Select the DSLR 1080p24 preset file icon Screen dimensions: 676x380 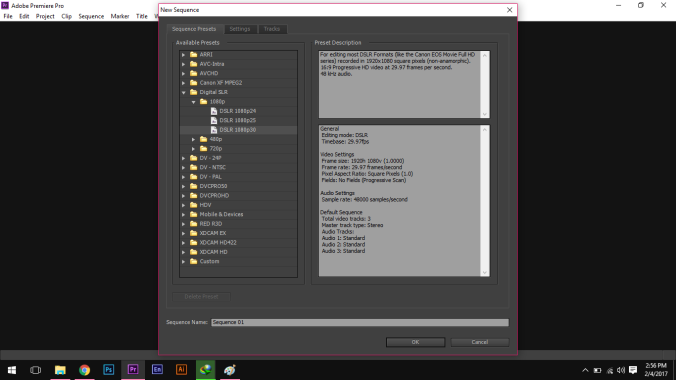point(214,111)
